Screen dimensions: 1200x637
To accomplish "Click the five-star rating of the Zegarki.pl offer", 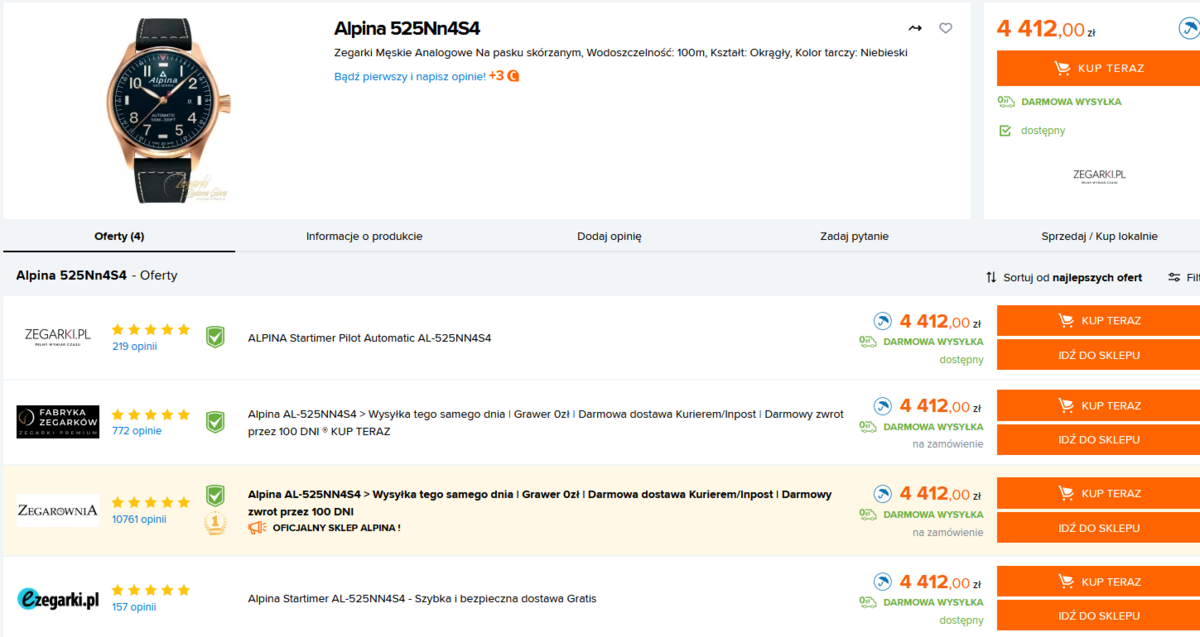I will (150, 329).
